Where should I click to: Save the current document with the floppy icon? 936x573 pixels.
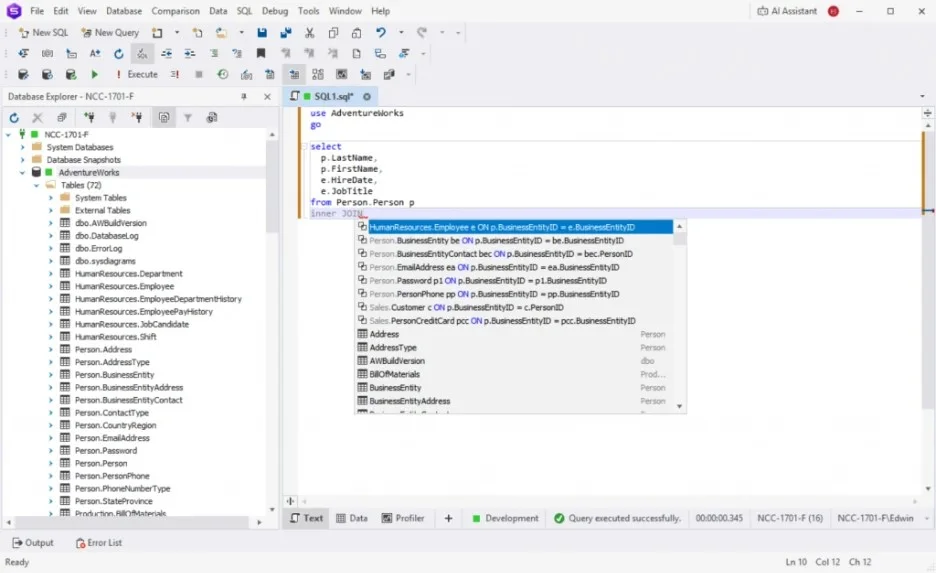262,33
